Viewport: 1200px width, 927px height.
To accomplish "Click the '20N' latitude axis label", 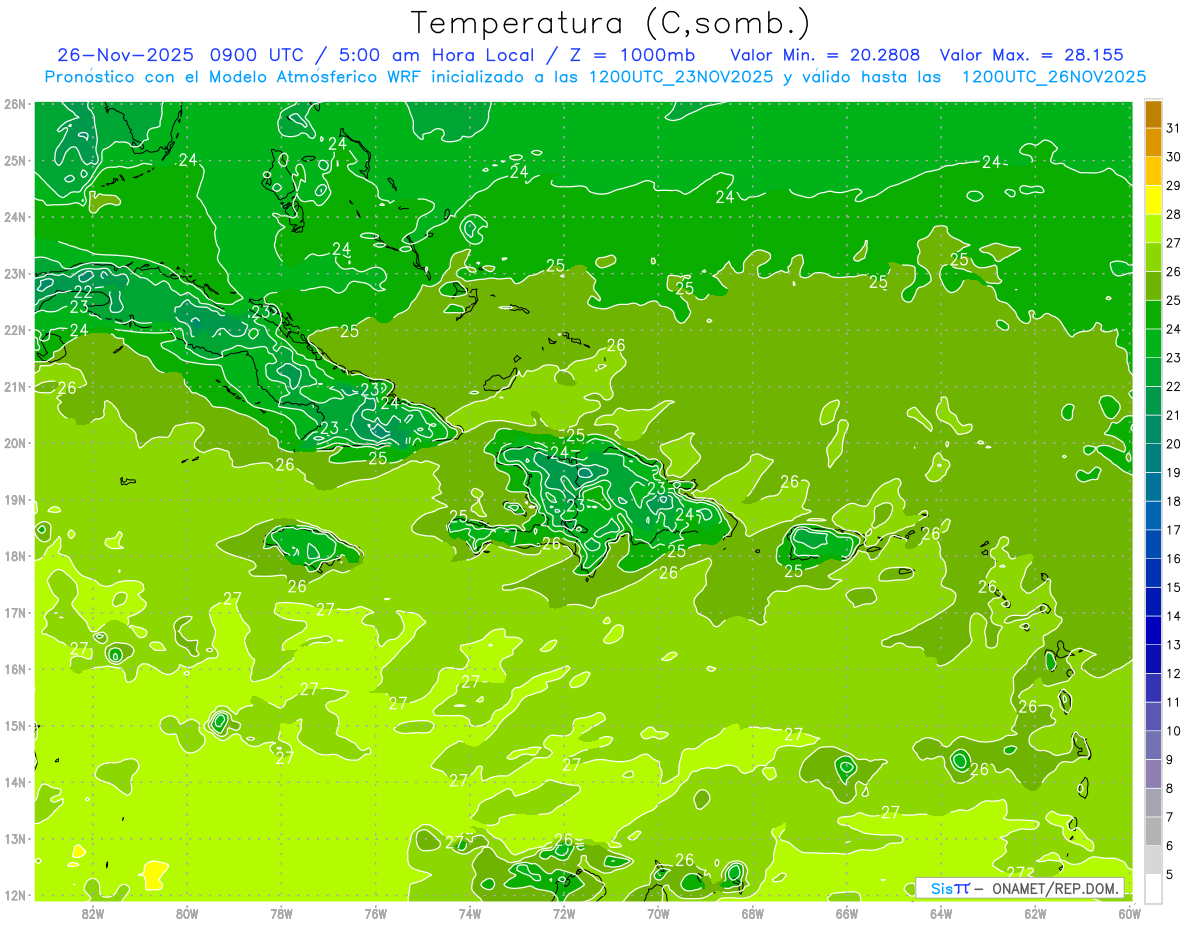I will [15, 443].
